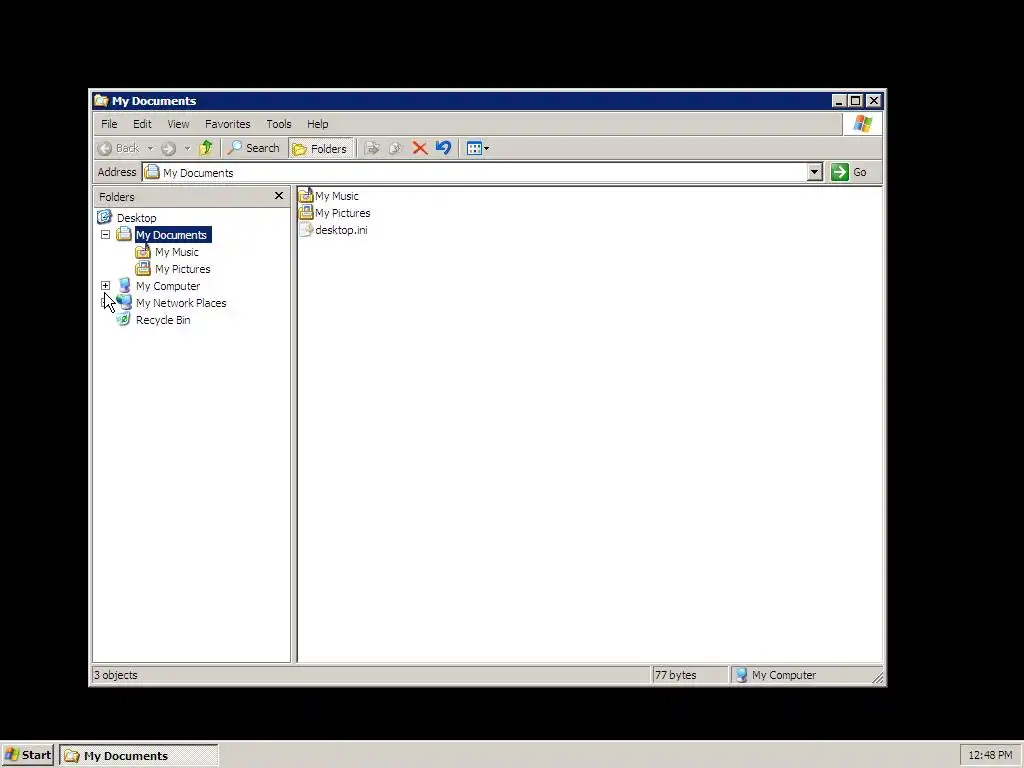Click the Back navigation button

point(119,148)
